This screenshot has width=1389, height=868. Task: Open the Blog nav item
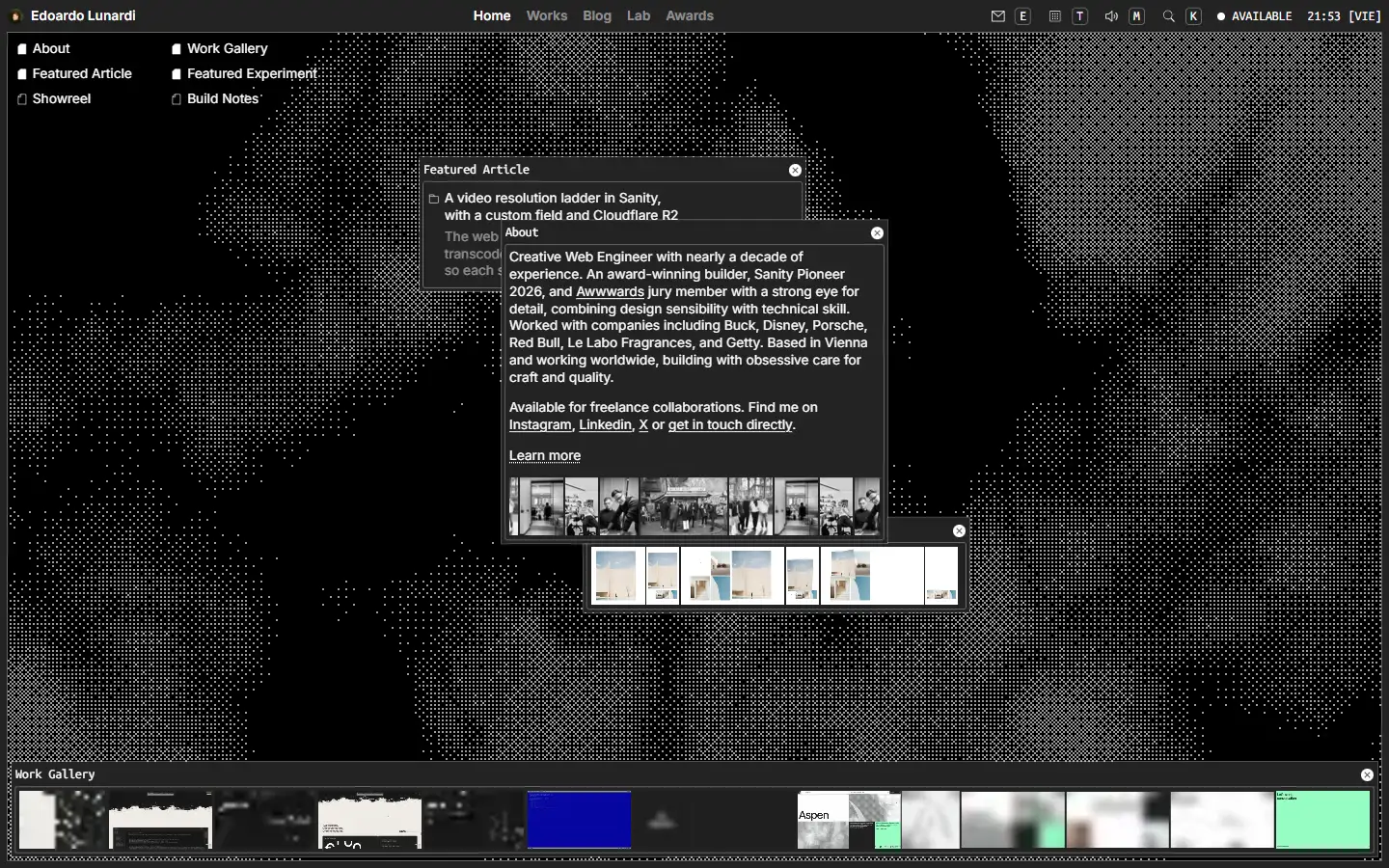[597, 16]
